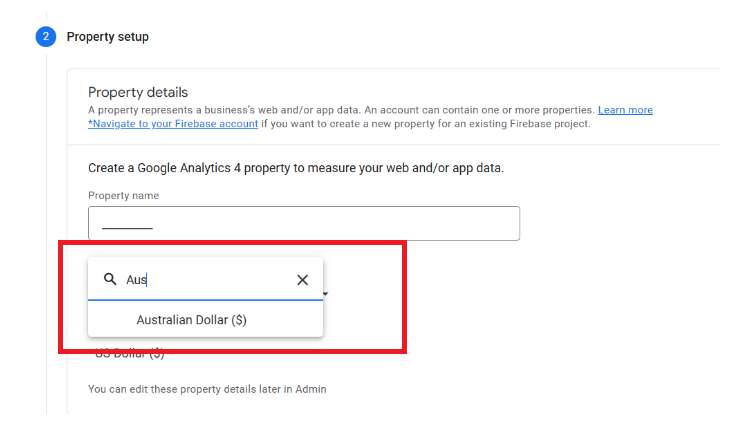Image resolution: width=742 pixels, height=430 pixels.
Task: Click the small dropdown caret beside the search popup
Action: tap(326, 294)
